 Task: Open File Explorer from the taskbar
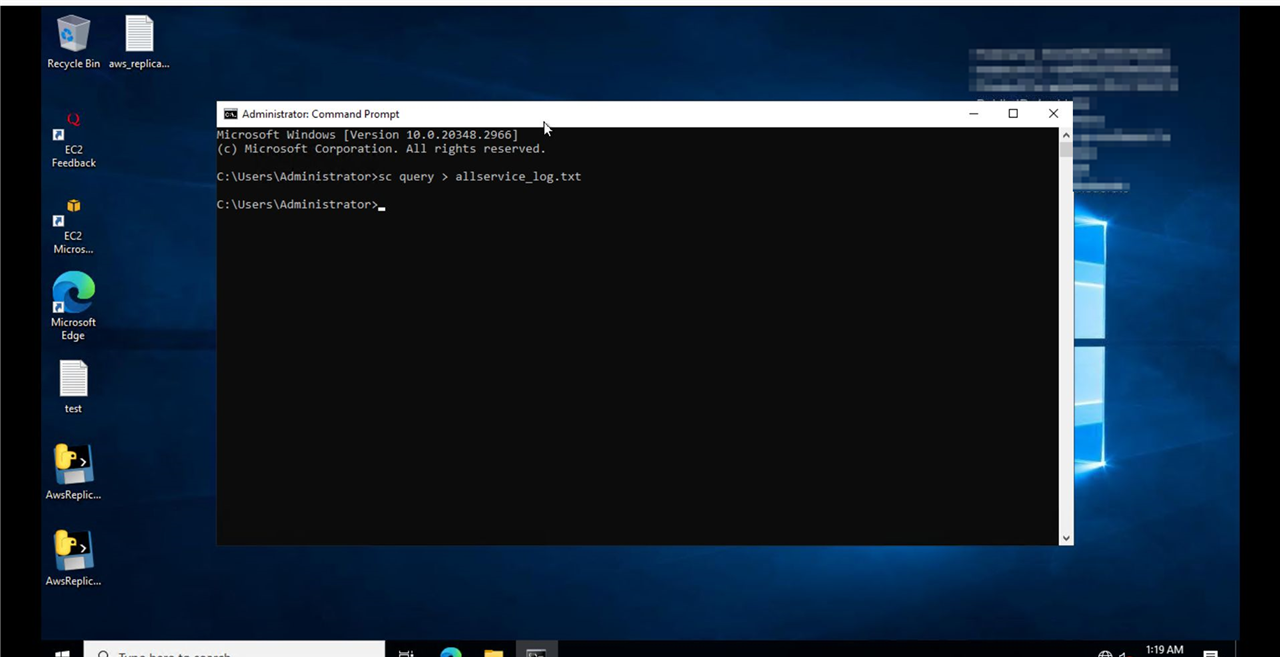tap(493, 652)
